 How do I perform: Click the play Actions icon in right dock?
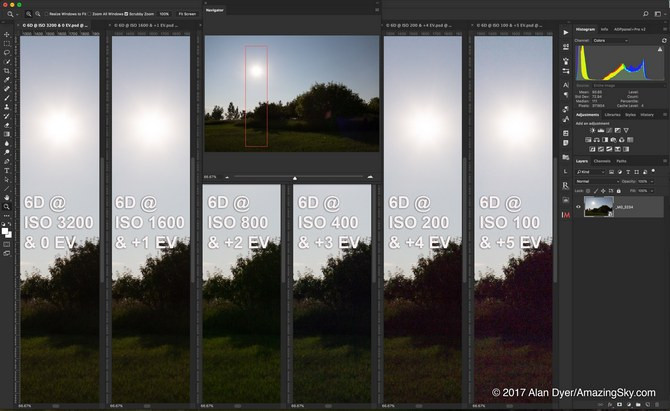[565, 32]
